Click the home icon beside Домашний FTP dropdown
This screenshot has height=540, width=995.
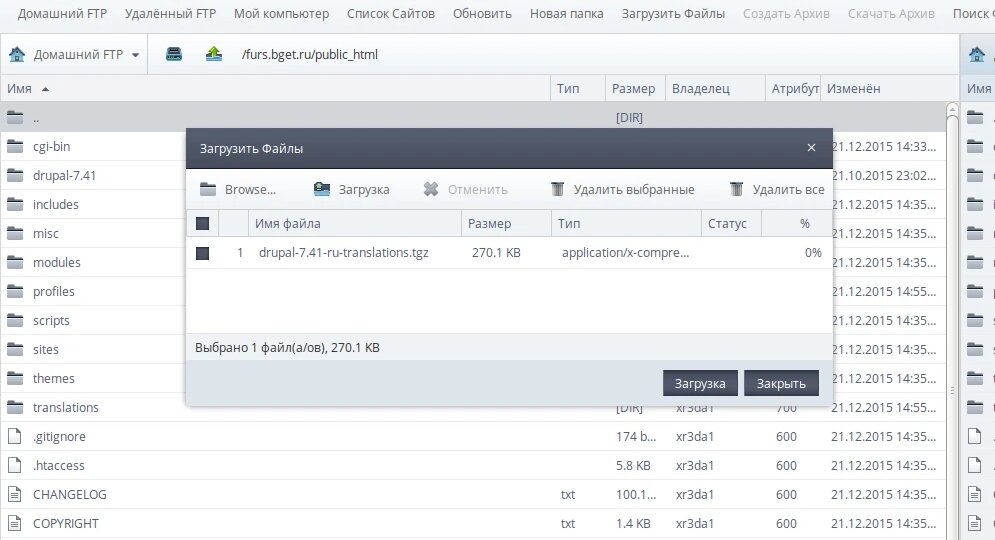[17, 55]
